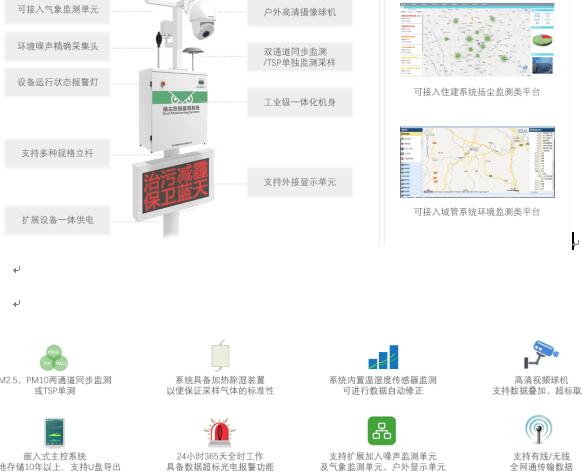Click the red alarm siren icon
582x472 pixels.
[220, 432]
